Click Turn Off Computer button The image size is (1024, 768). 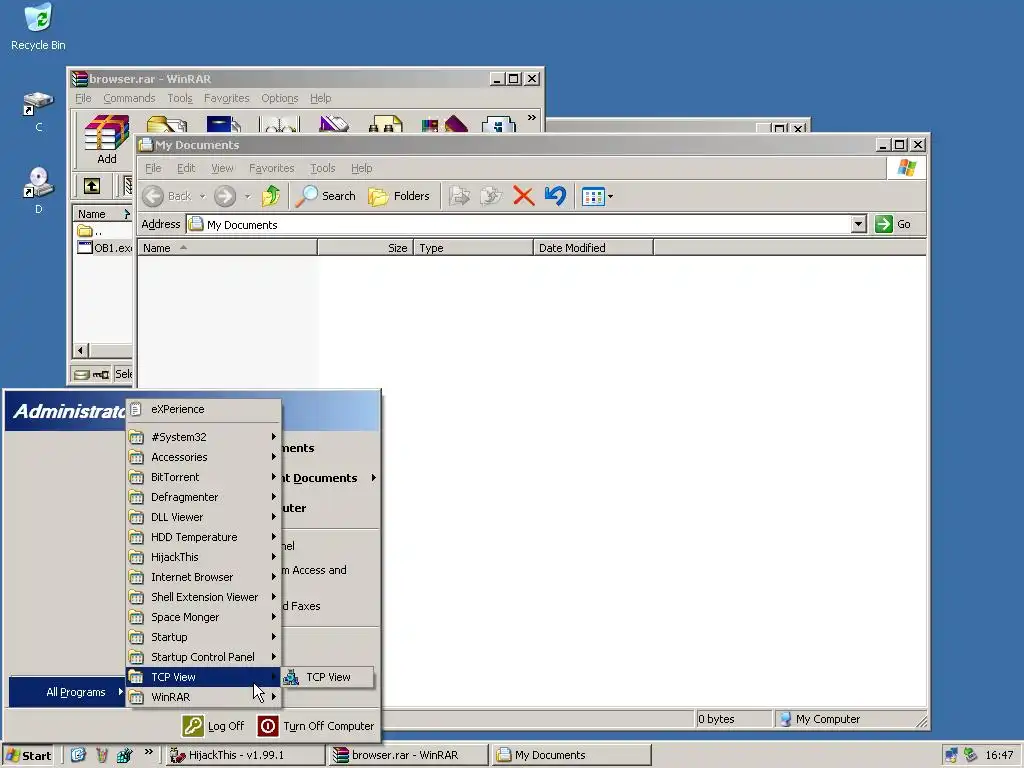click(316, 726)
